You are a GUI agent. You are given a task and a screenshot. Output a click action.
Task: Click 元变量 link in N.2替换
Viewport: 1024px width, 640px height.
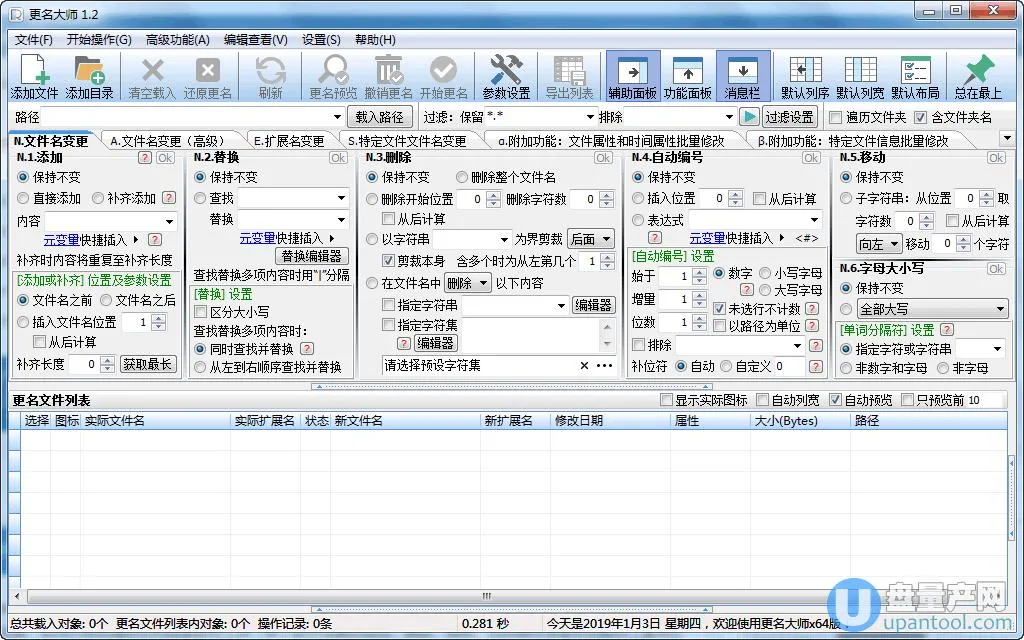(257, 238)
